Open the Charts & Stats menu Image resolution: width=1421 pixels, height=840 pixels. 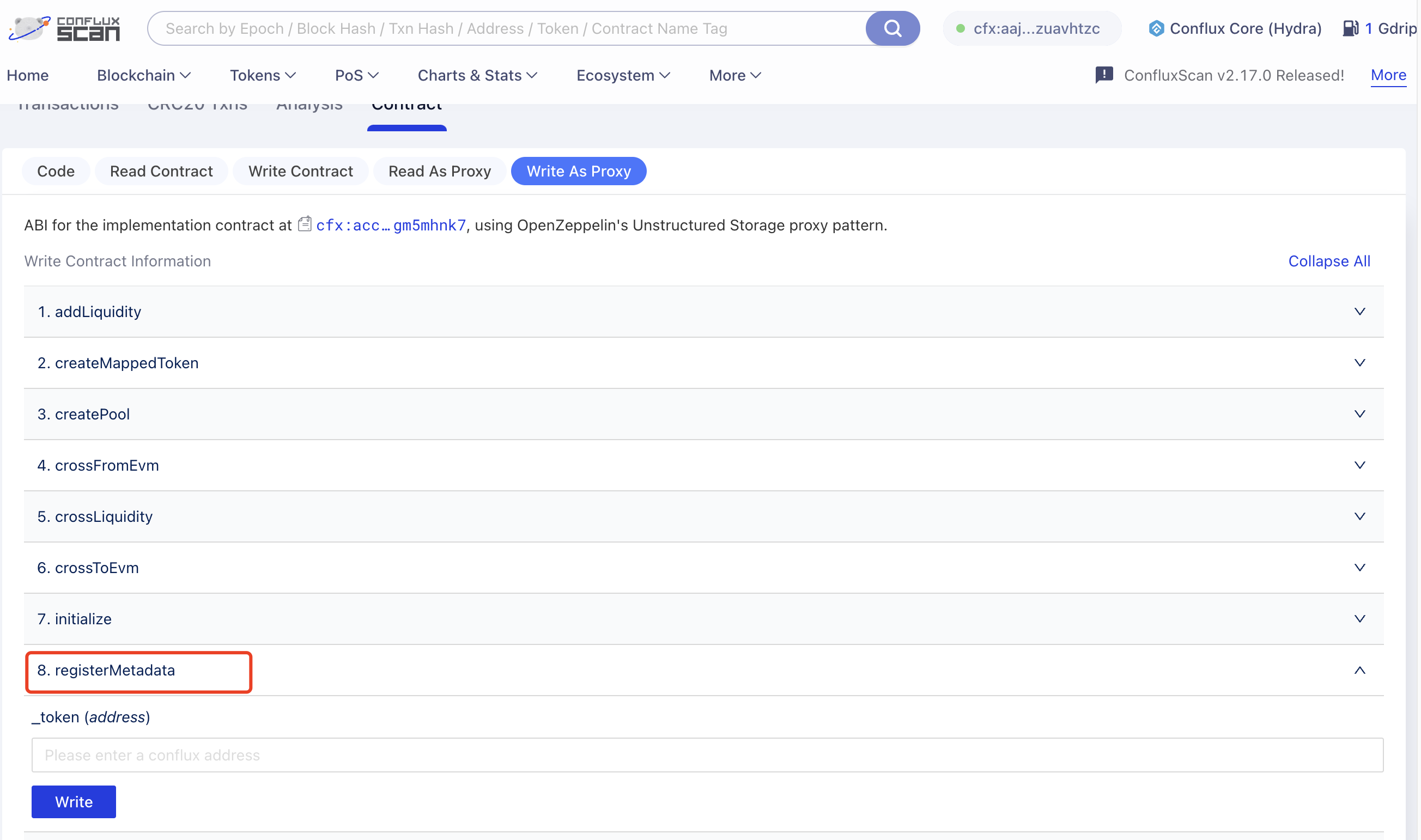point(477,75)
